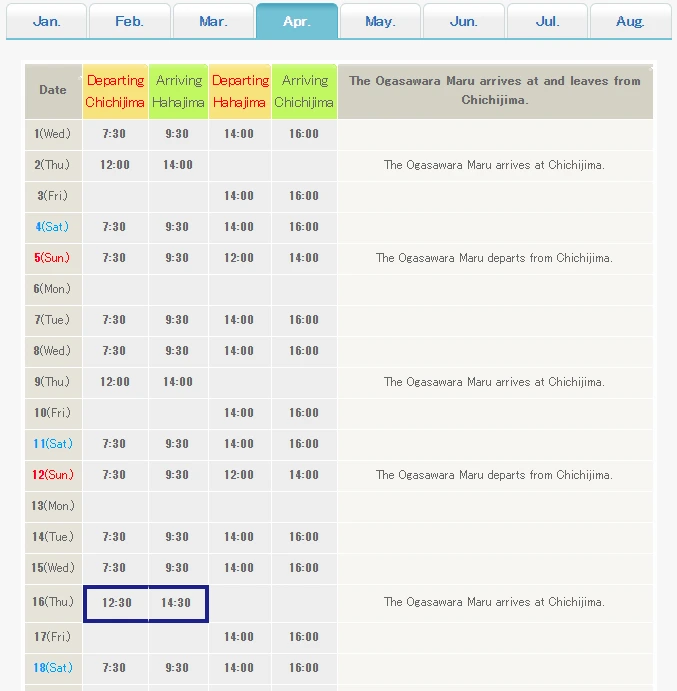Image resolution: width=677 pixels, height=691 pixels.
Task: Click 14:00 Hahajima departure on 8(Wed)
Action: pos(239,351)
